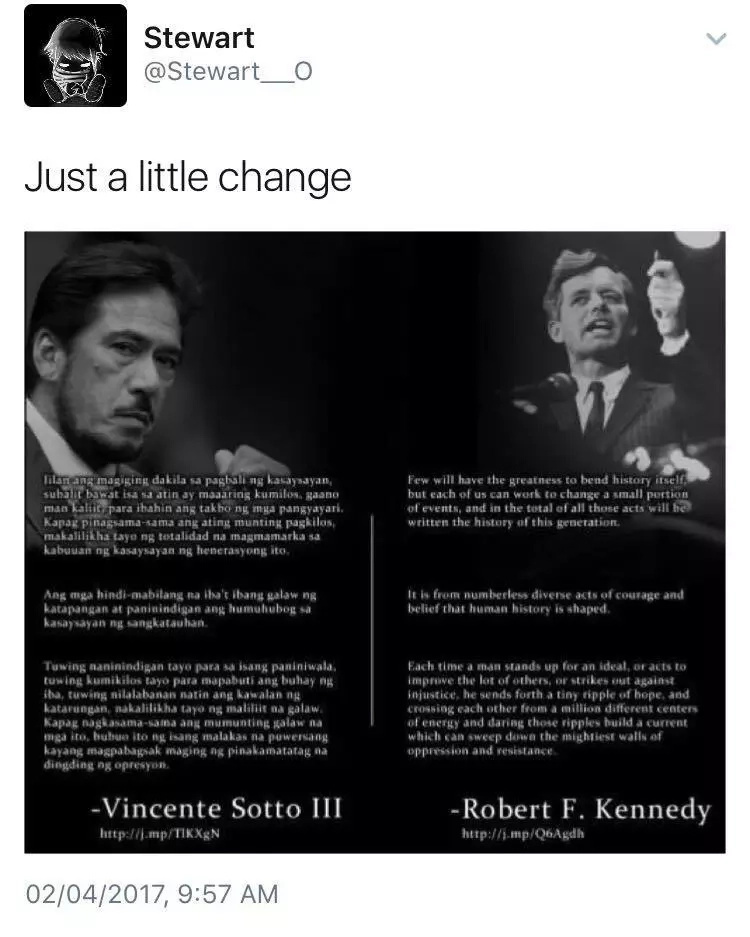
Task: Expand the tweet options chevron
Action: point(716,39)
